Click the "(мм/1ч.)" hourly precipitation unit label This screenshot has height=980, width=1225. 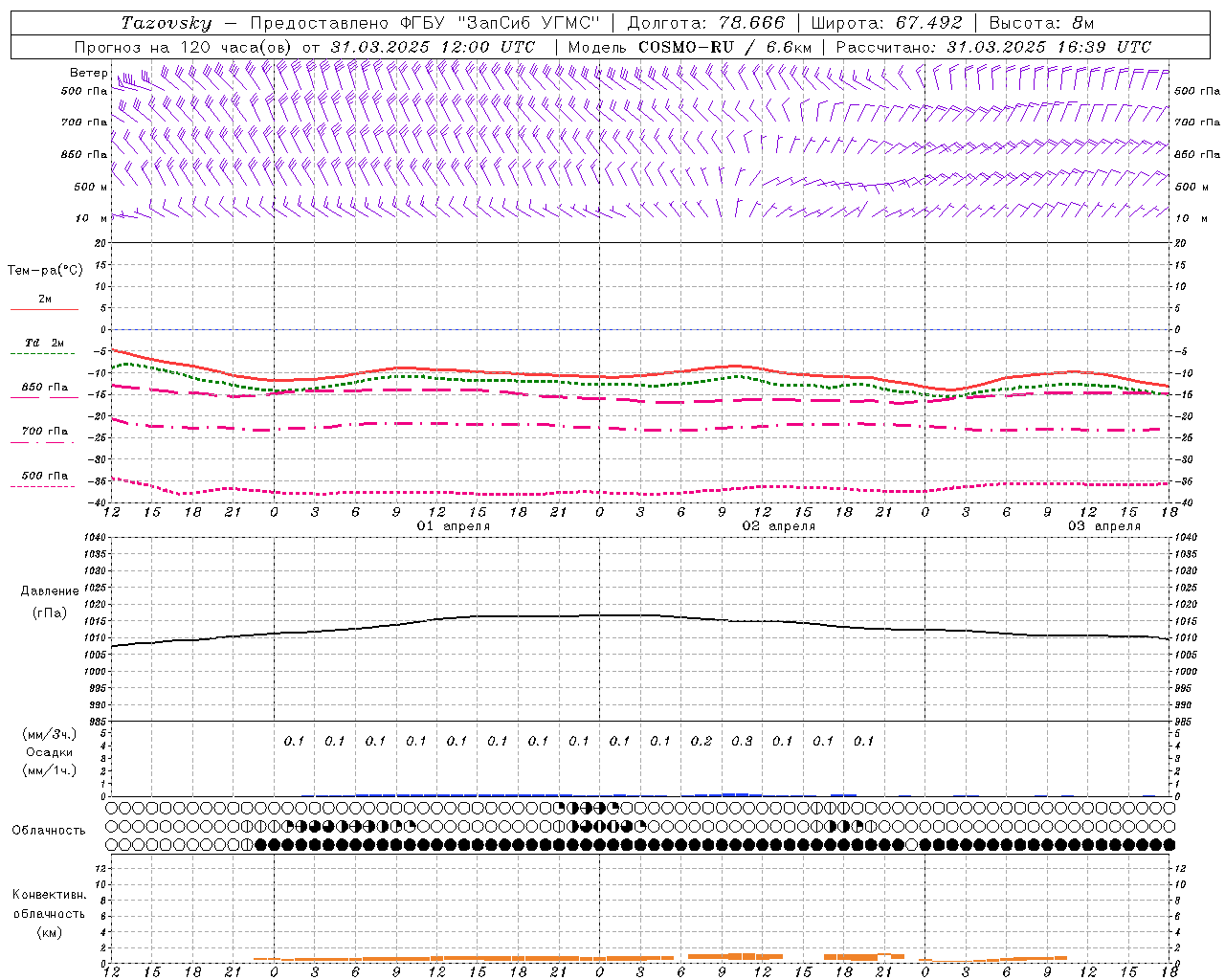(50, 770)
